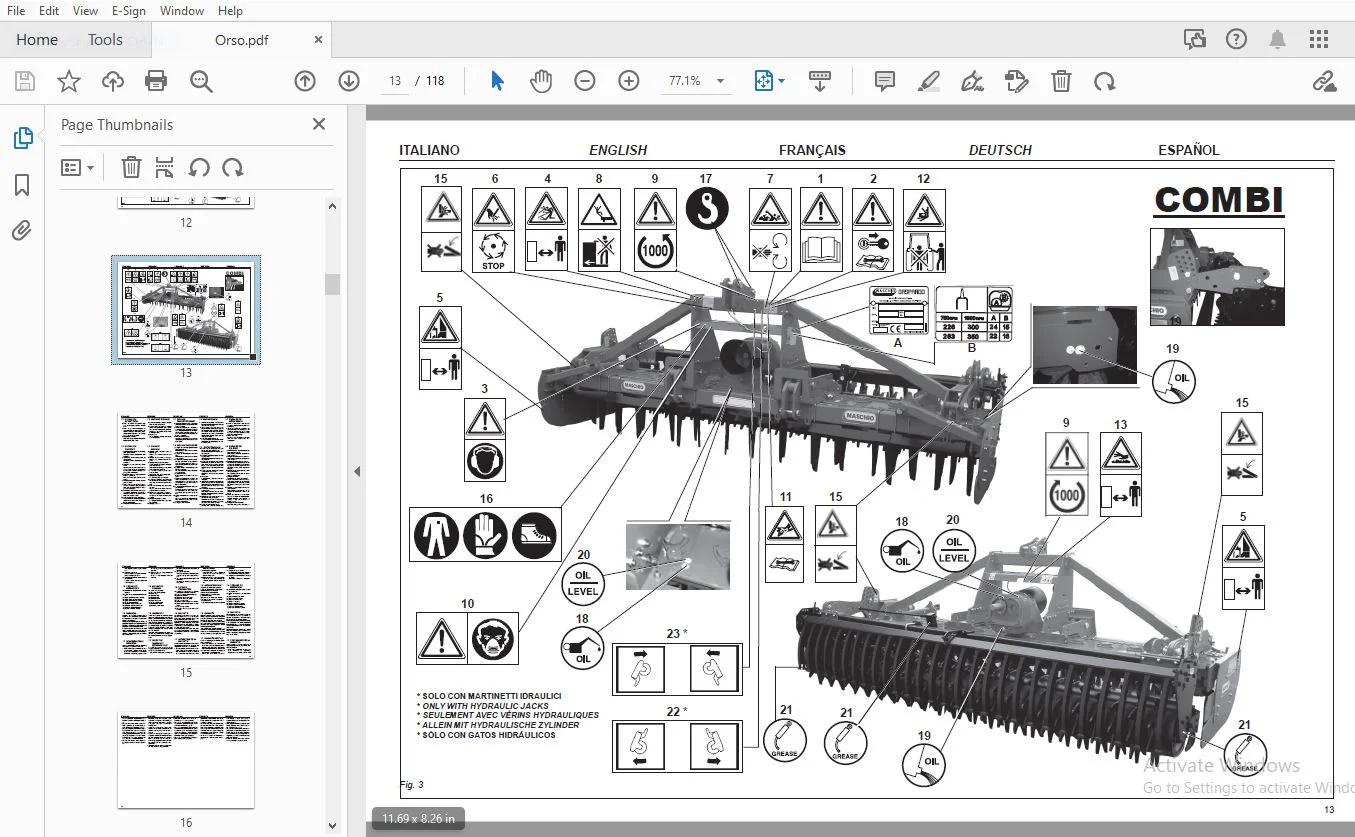Open the Attachments paperclip panel
Screen dimensions: 1355x837
click(x=22, y=231)
